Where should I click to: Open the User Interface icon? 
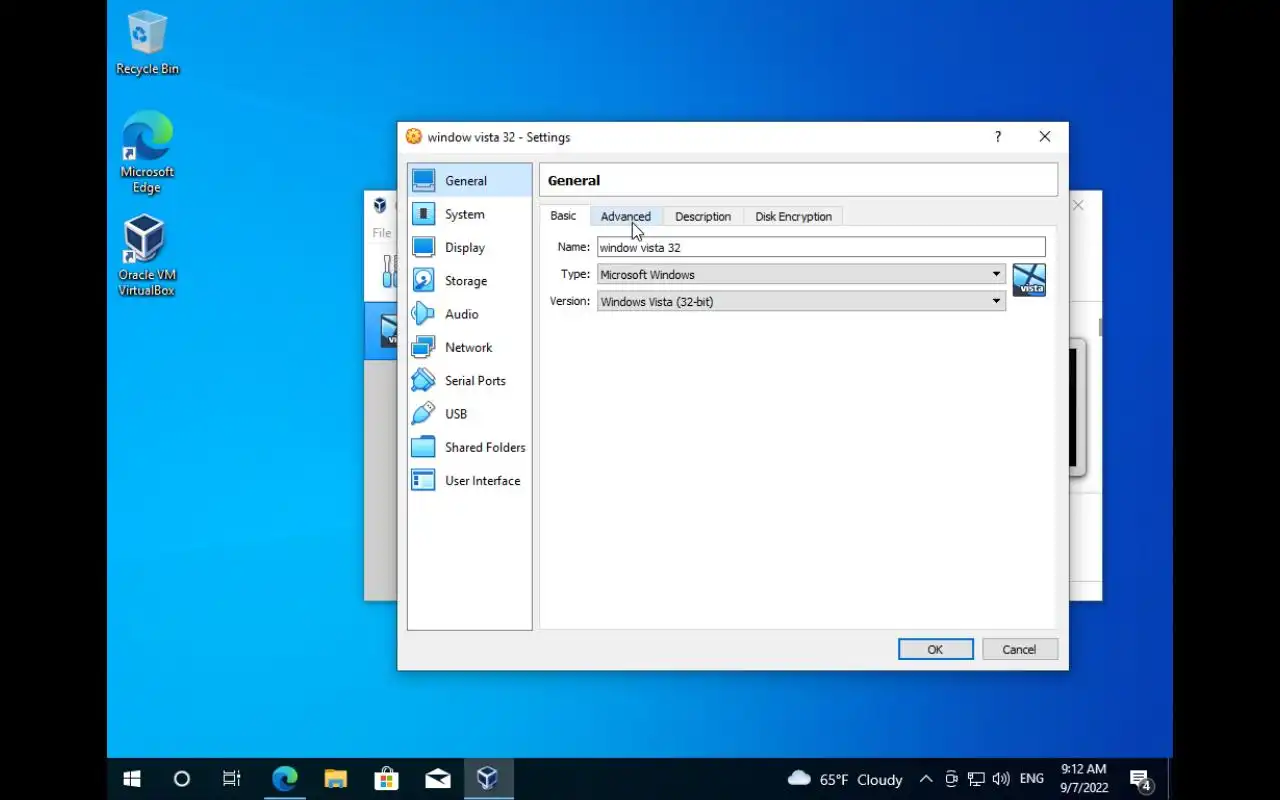pyautogui.click(x=423, y=480)
